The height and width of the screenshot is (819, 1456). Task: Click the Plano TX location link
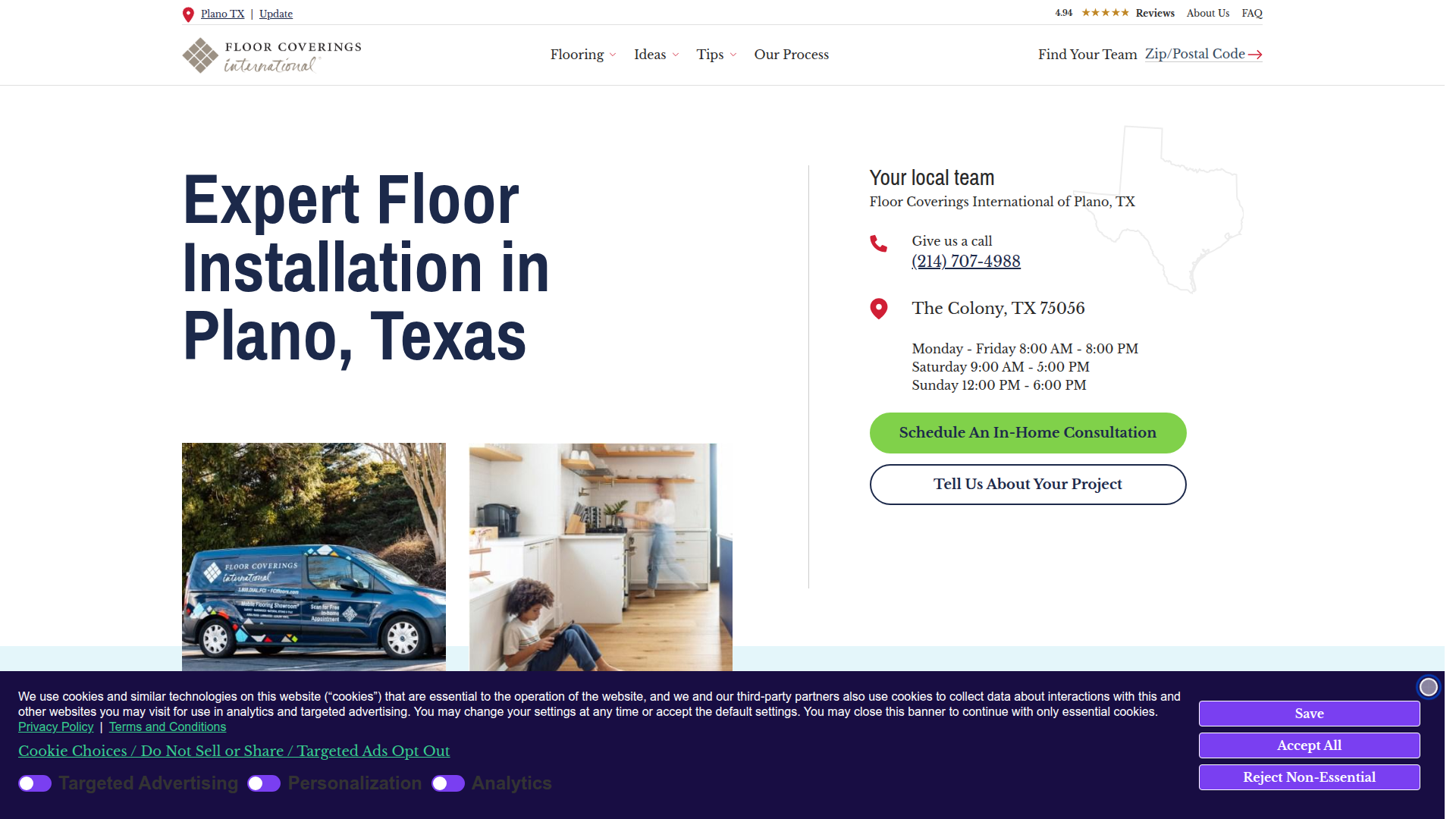pos(222,14)
